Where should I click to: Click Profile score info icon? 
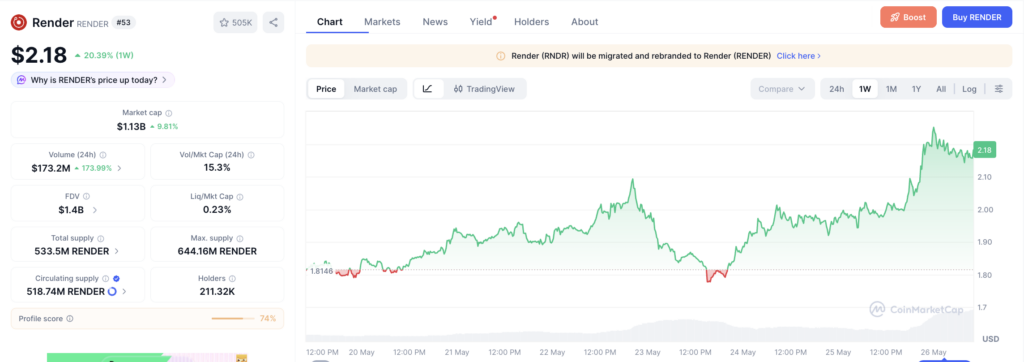pos(70,319)
